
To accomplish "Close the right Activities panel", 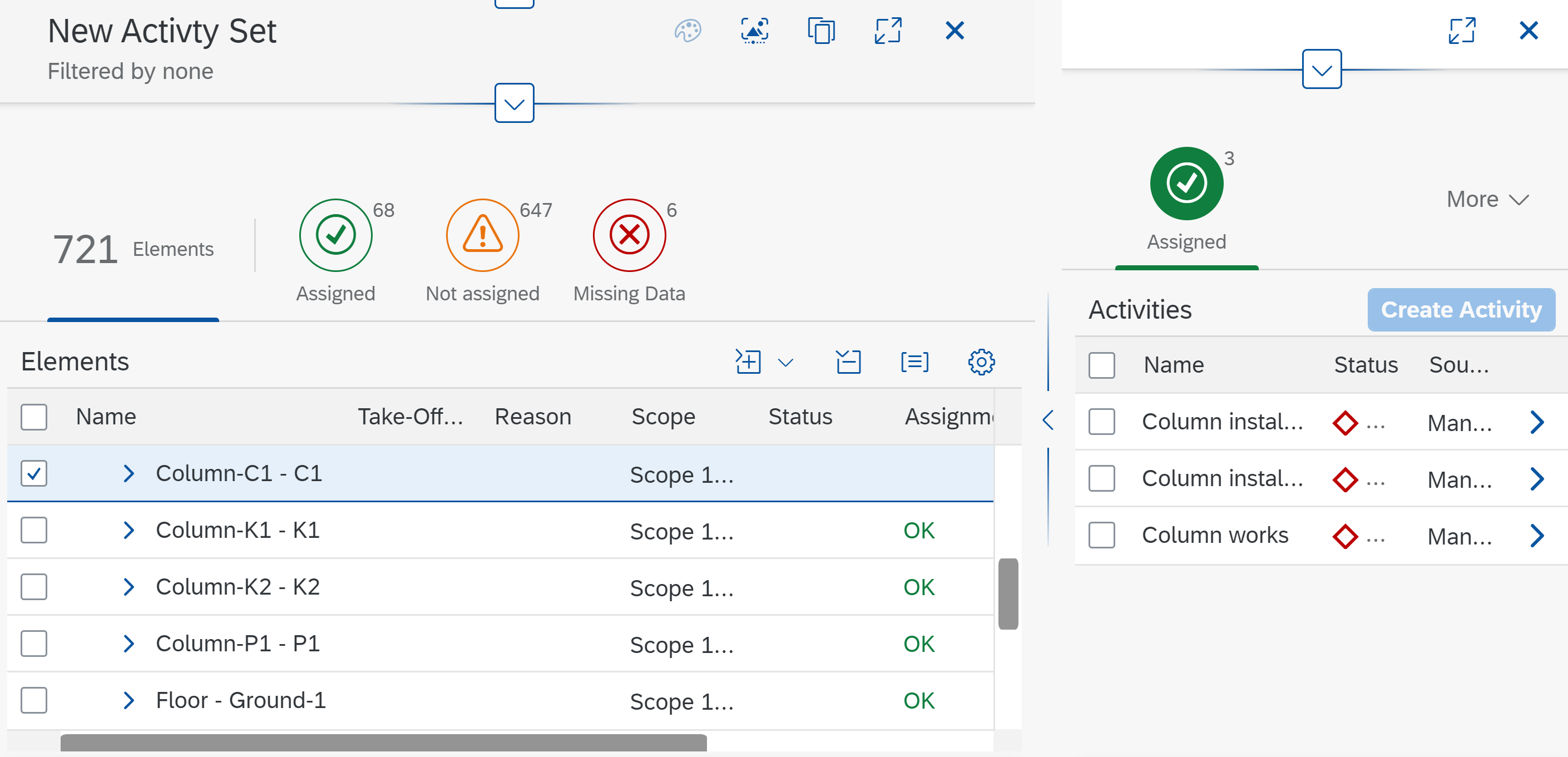I will tap(1529, 31).
